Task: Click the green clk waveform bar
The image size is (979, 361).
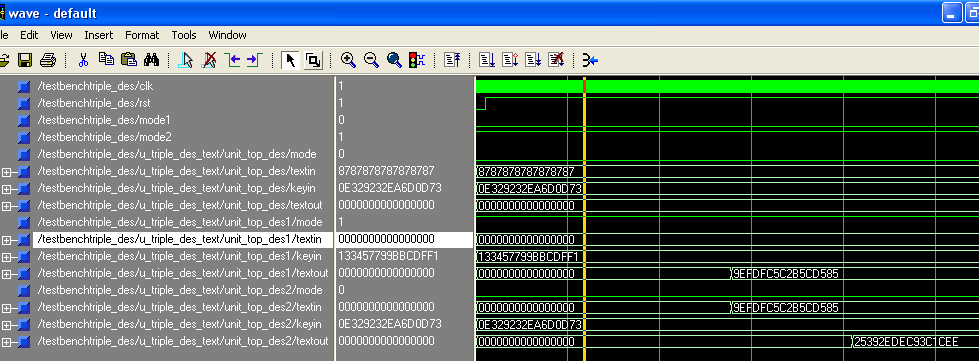Action: (727, 86)
